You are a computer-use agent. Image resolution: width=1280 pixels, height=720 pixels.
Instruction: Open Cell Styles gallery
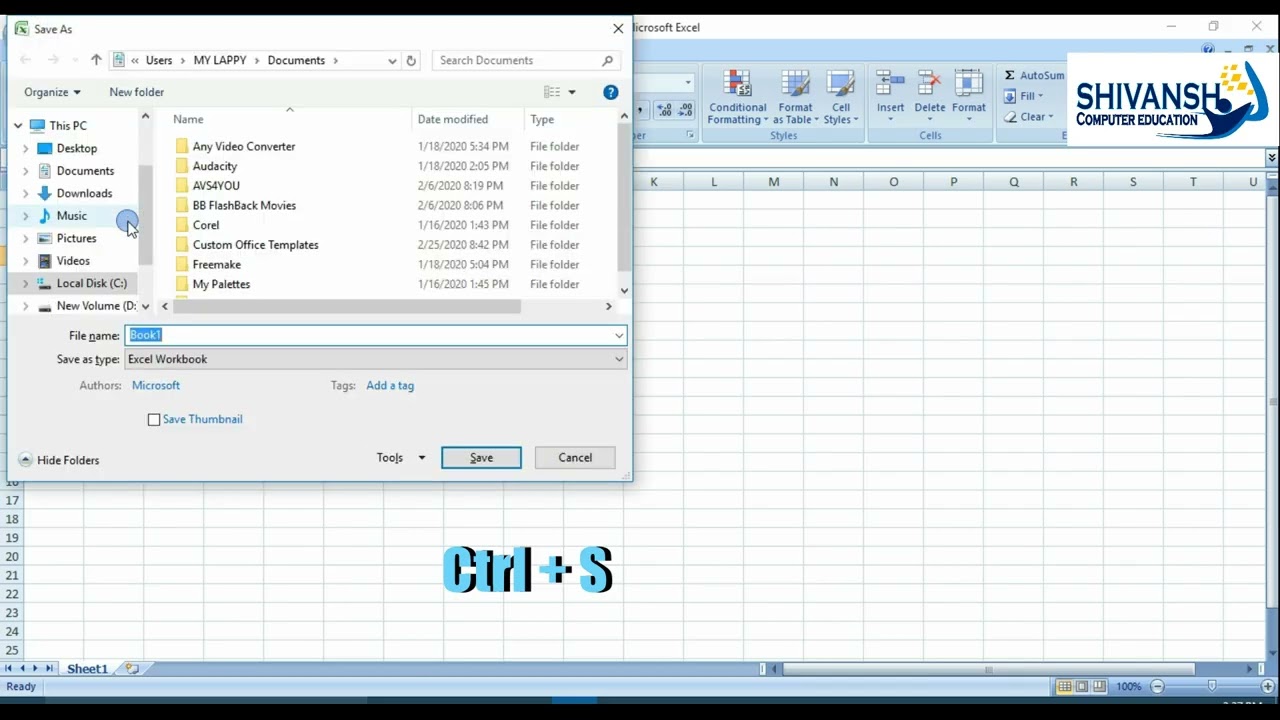click(x=841, y=98)
